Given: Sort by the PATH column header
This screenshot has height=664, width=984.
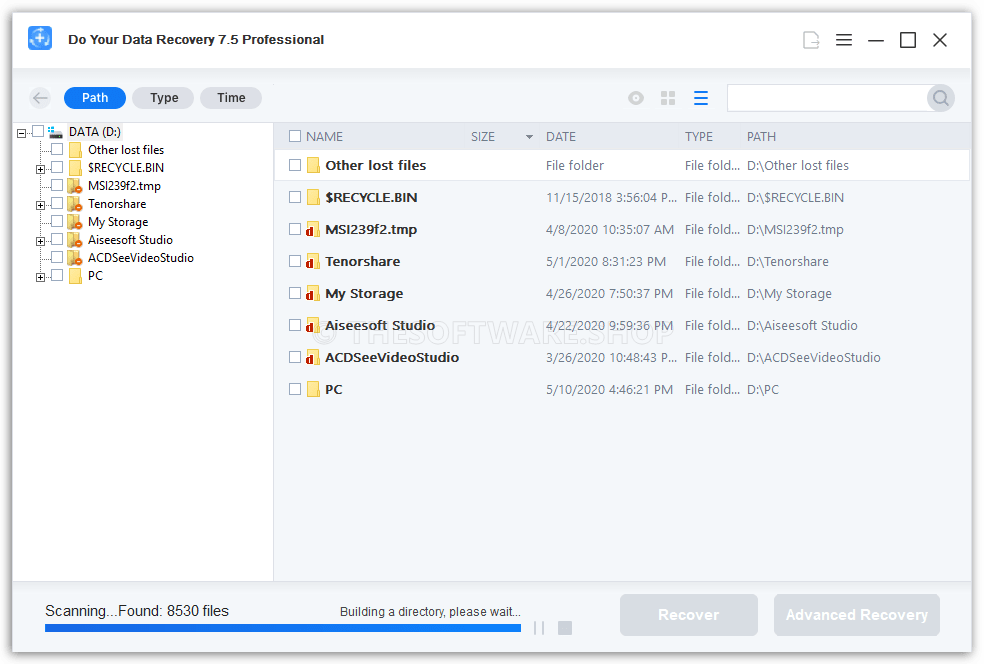Looking at the screenshot, I should tap(761, 137).
